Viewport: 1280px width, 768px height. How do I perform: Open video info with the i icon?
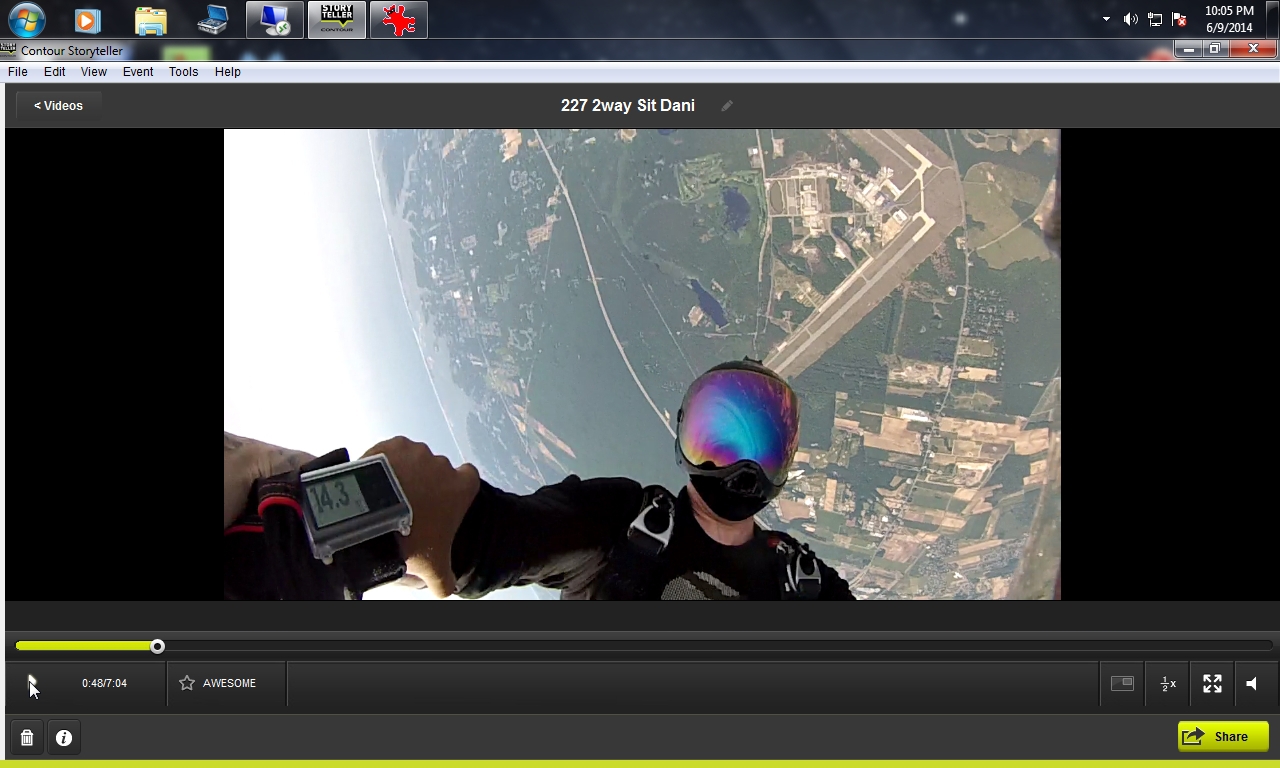tap(64, 738)
